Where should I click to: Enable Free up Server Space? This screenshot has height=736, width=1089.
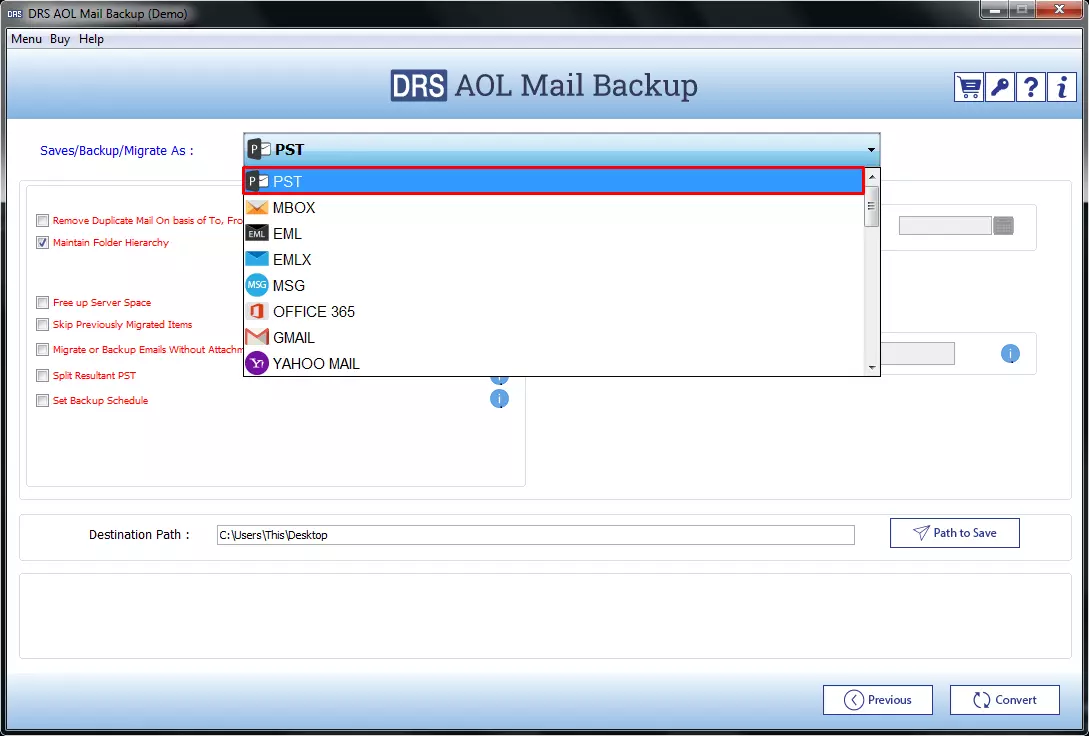click(42, 303)
